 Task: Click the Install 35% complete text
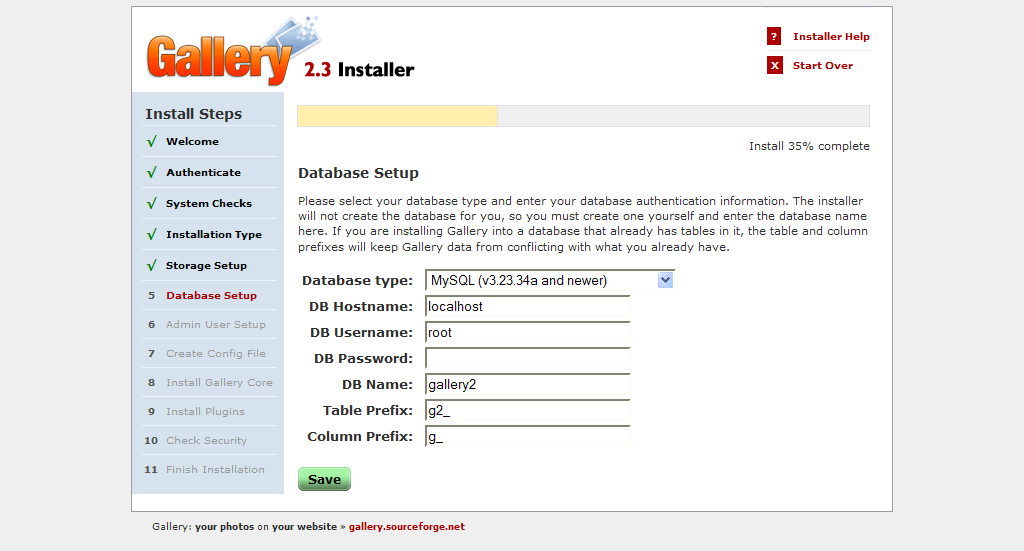point(809,146)
